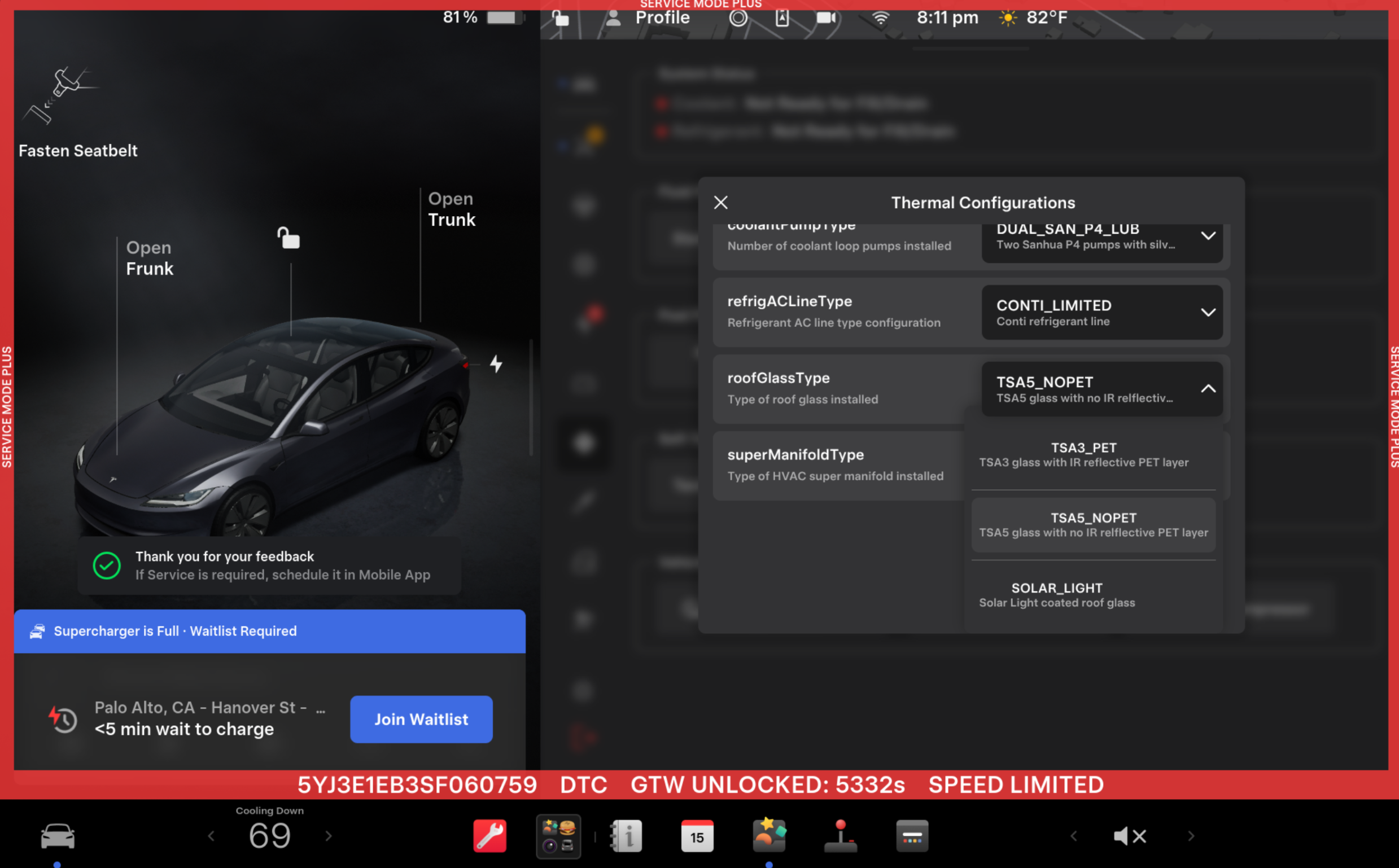This screenshot has width=1399, height=868.
Task: Tap the DTC label in red bar
Action: pyautogui.click(x=584, y=785)
